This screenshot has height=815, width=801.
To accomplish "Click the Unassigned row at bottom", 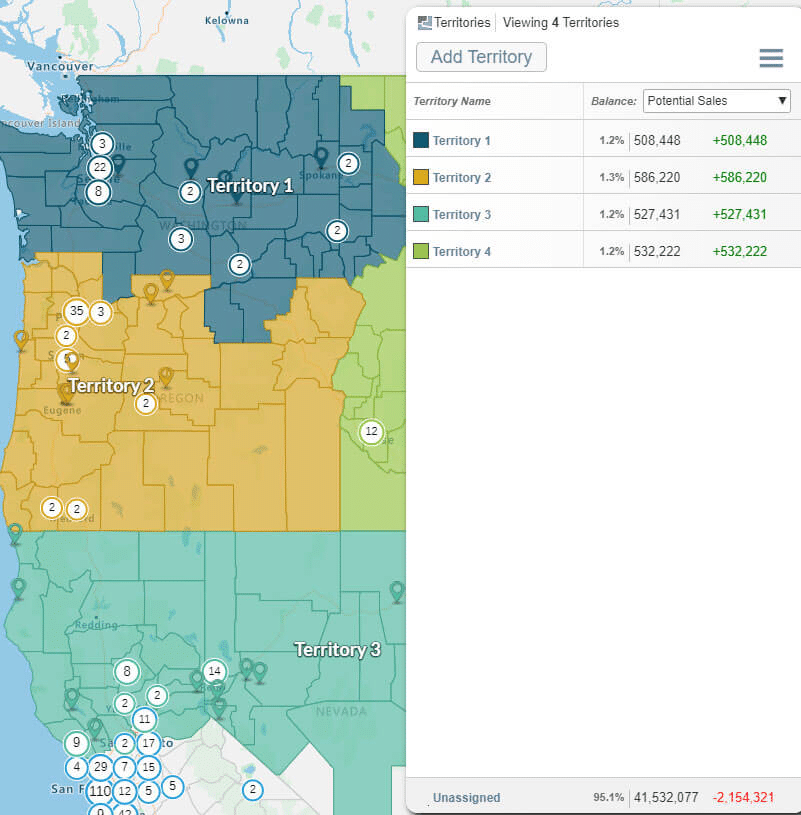I will [466, 798].
